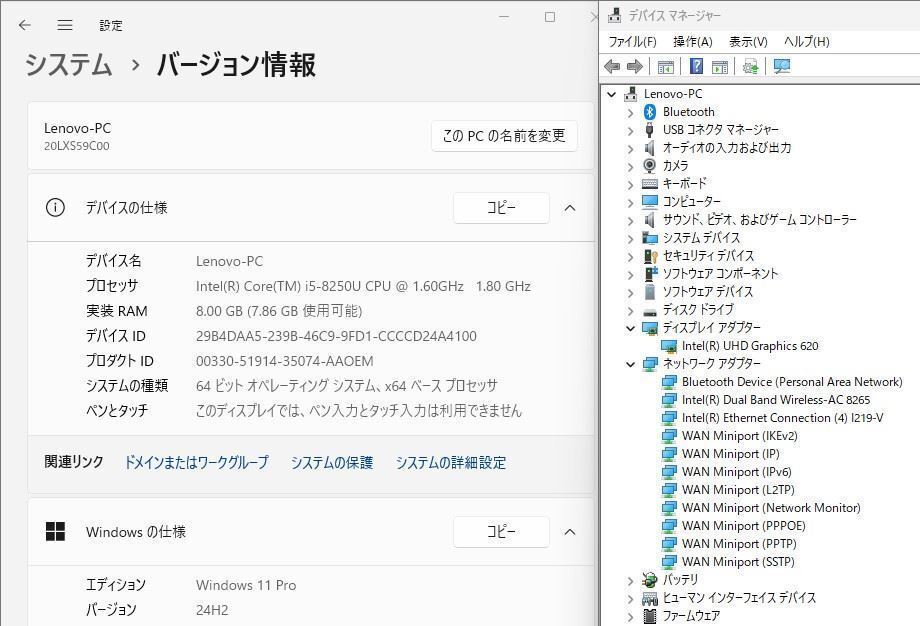Expand the キーボード category
920x626 pixels.
click(630, 183)
